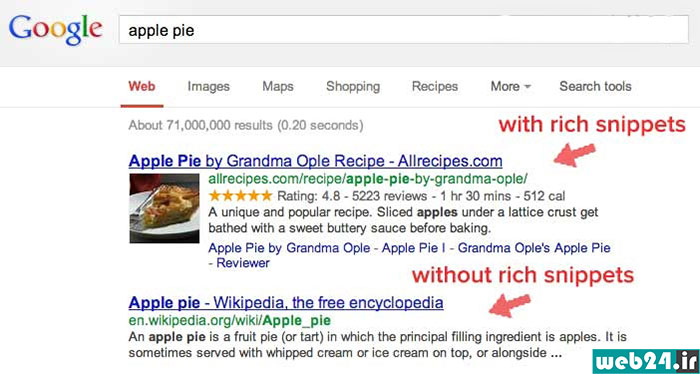Open the Recipes tab
Viewport: 700px width, 374px height.
pos(435,86)
